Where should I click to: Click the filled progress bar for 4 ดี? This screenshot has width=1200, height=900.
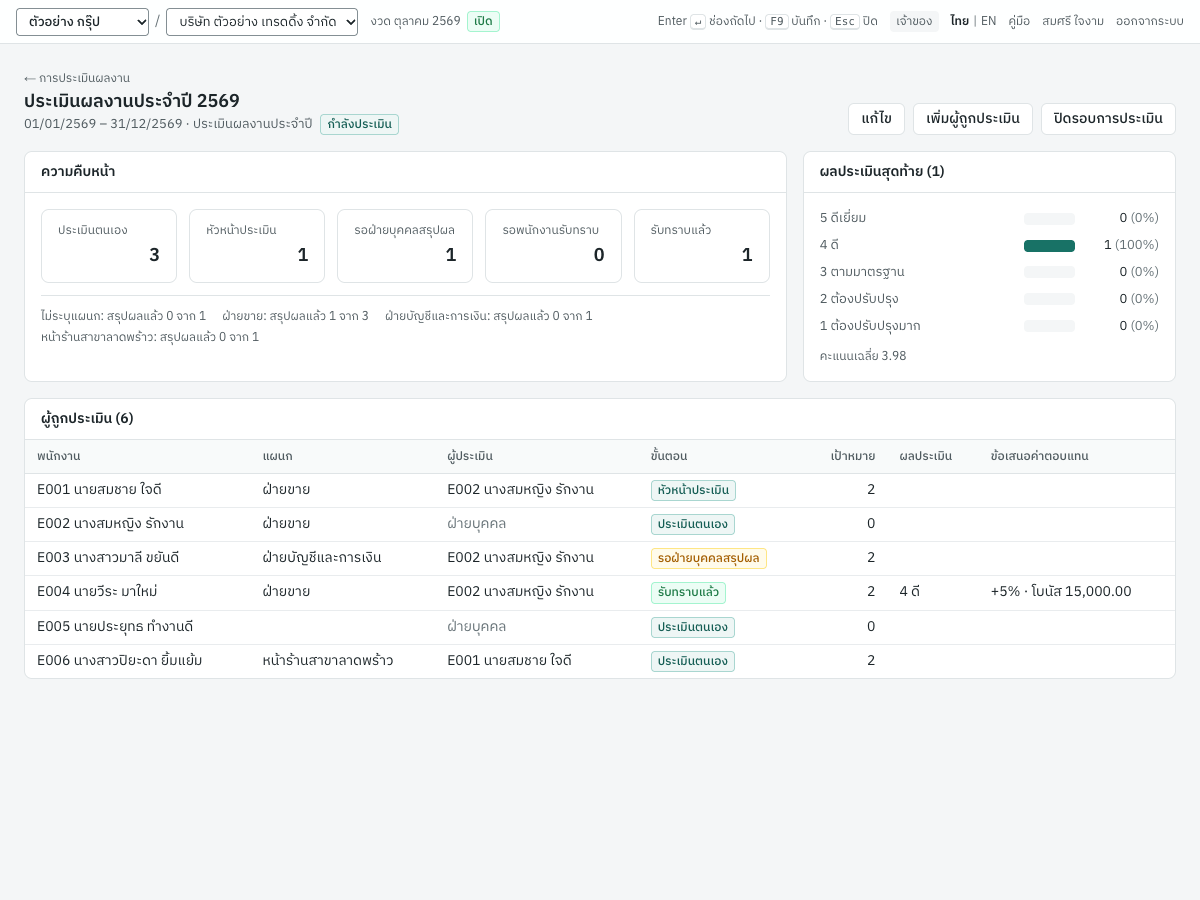1049,246
